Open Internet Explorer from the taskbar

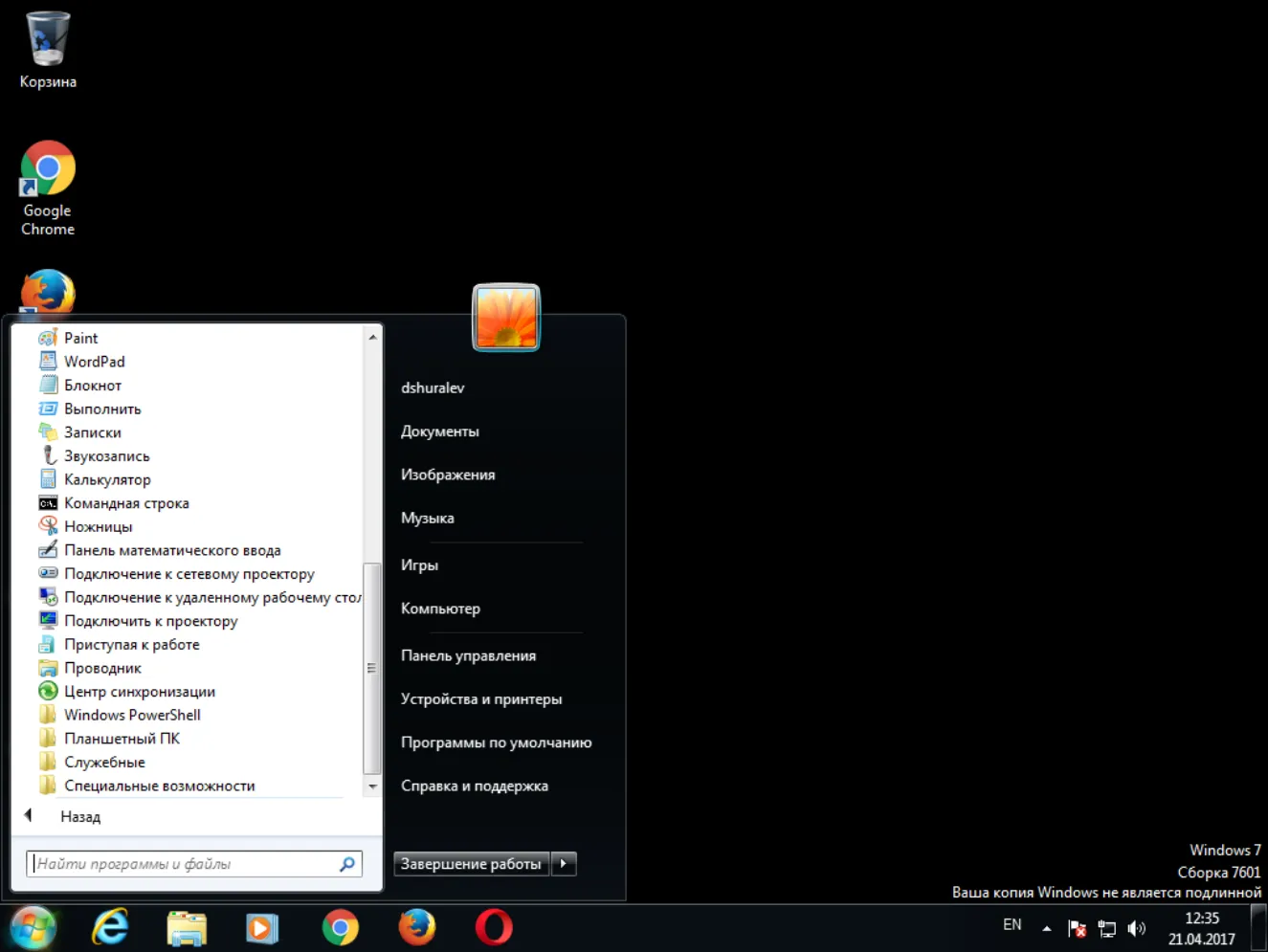point(110,927)
